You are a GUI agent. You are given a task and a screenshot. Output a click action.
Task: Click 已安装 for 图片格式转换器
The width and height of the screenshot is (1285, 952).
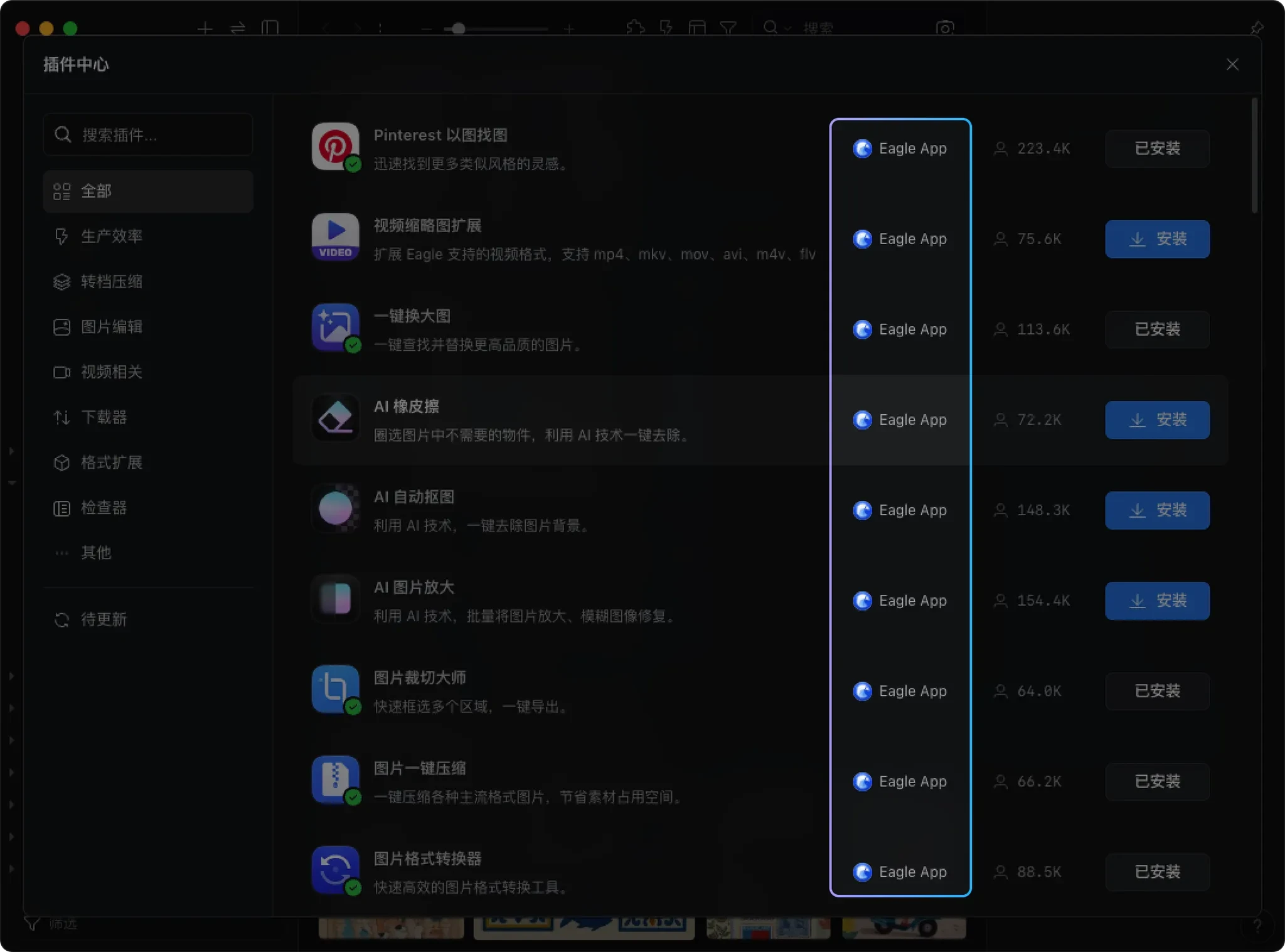[x=1158, y=872]
